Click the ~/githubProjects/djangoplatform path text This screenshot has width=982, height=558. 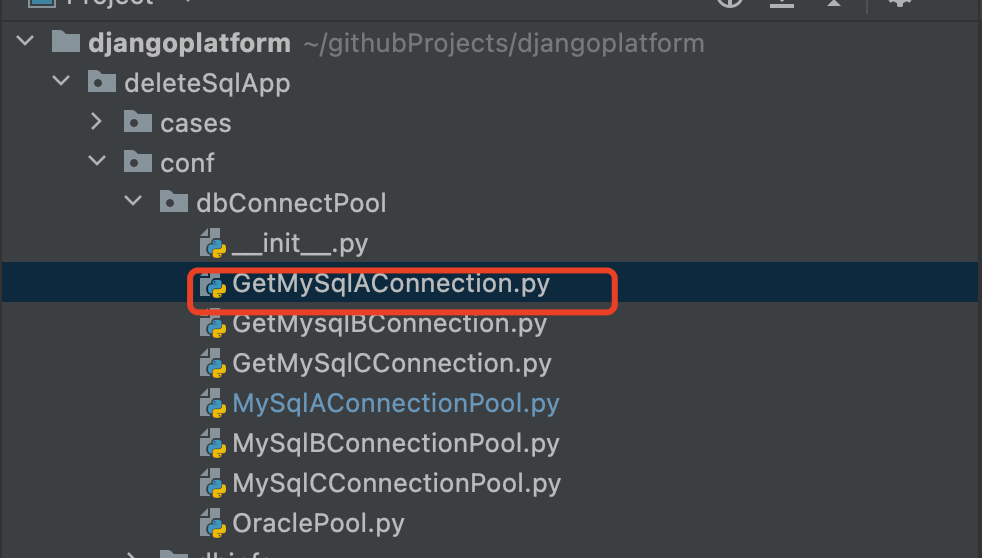tap(504, 43)
